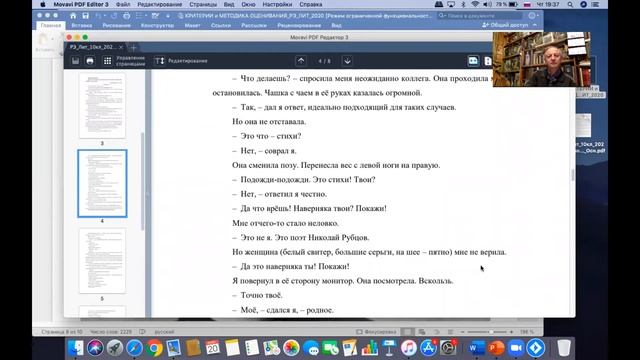The image size is (640, 360).
Task: Click the Word print icon in title bar
Action: (x=127, y=16)
